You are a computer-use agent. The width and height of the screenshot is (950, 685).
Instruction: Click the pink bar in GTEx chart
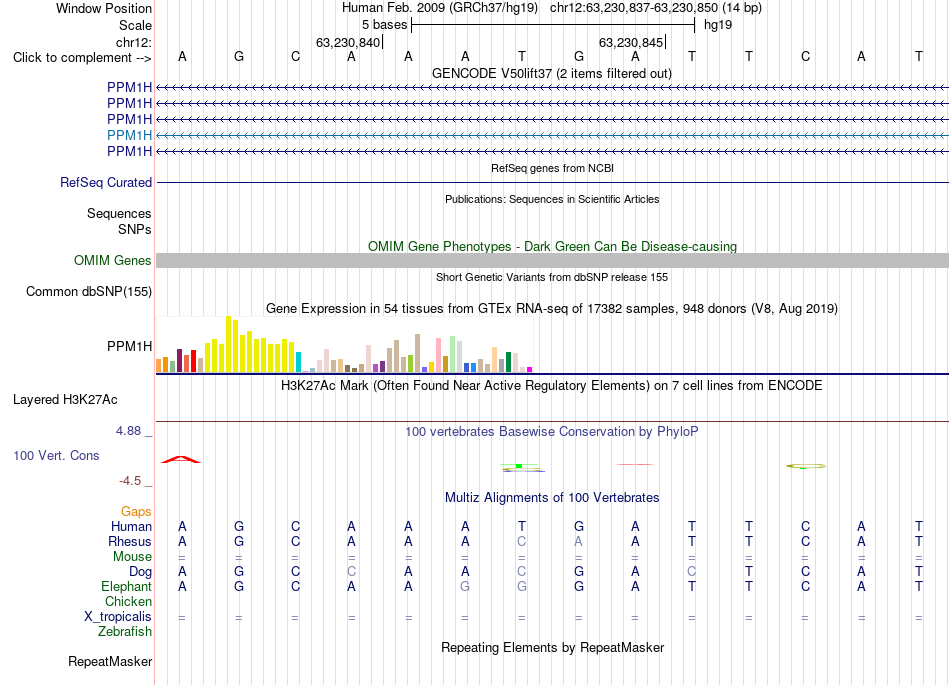438,356
